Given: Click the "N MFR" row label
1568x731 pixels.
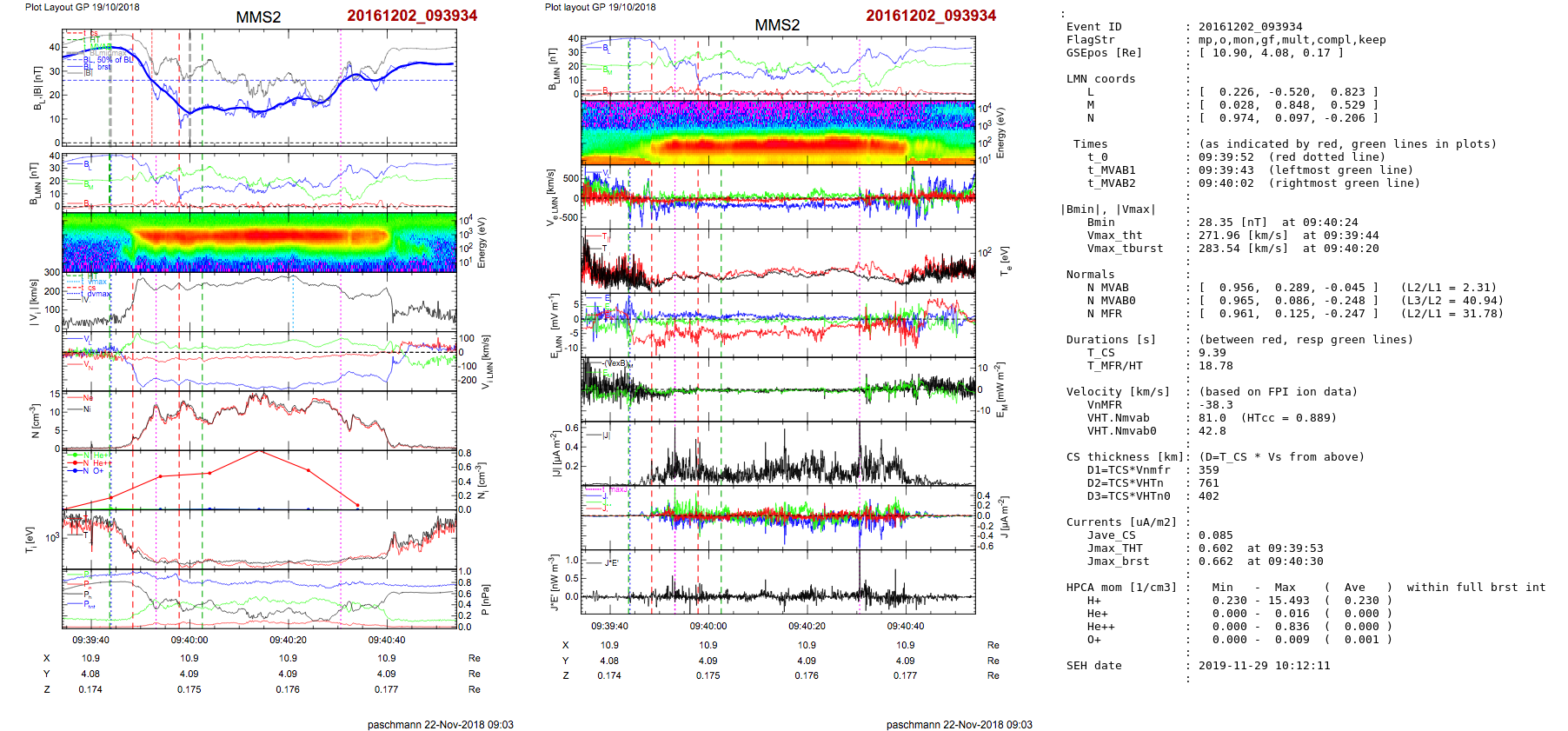Looking at the screenshot, I should [x=1105, y=314].
